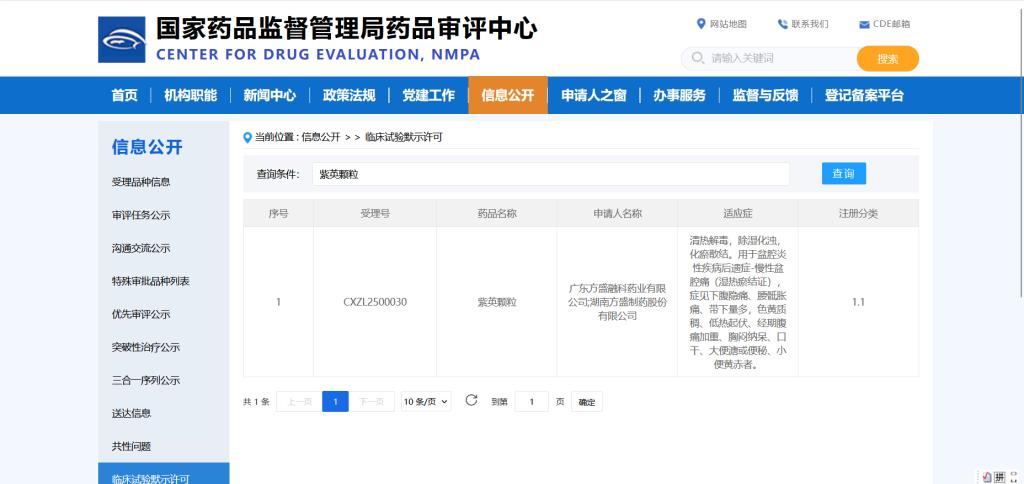The height and width of the screenshot is (484, 1024).
Task: Click the pagination refresh icon
Action: (471, 401)
